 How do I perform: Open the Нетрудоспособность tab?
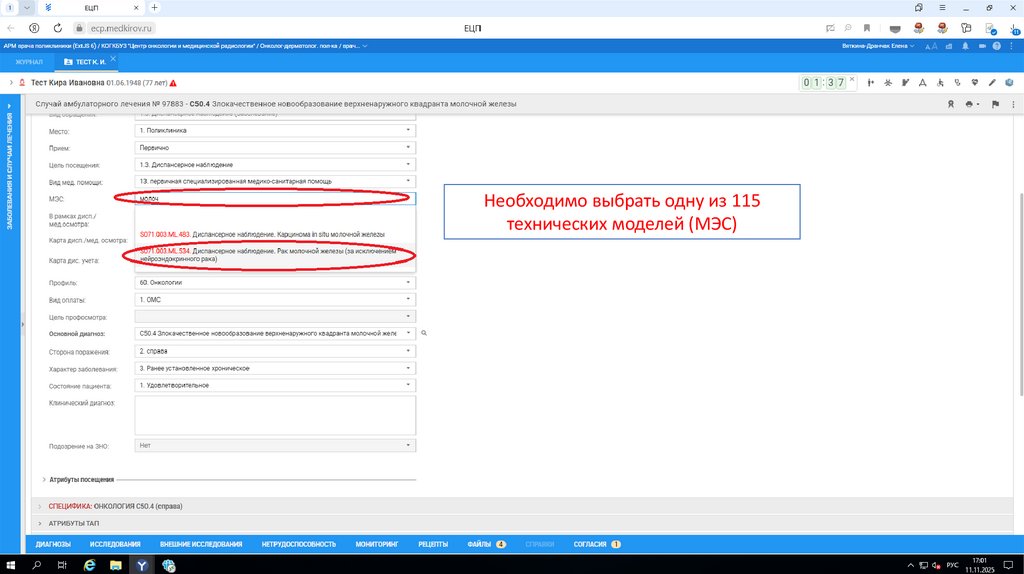(298, 544)
